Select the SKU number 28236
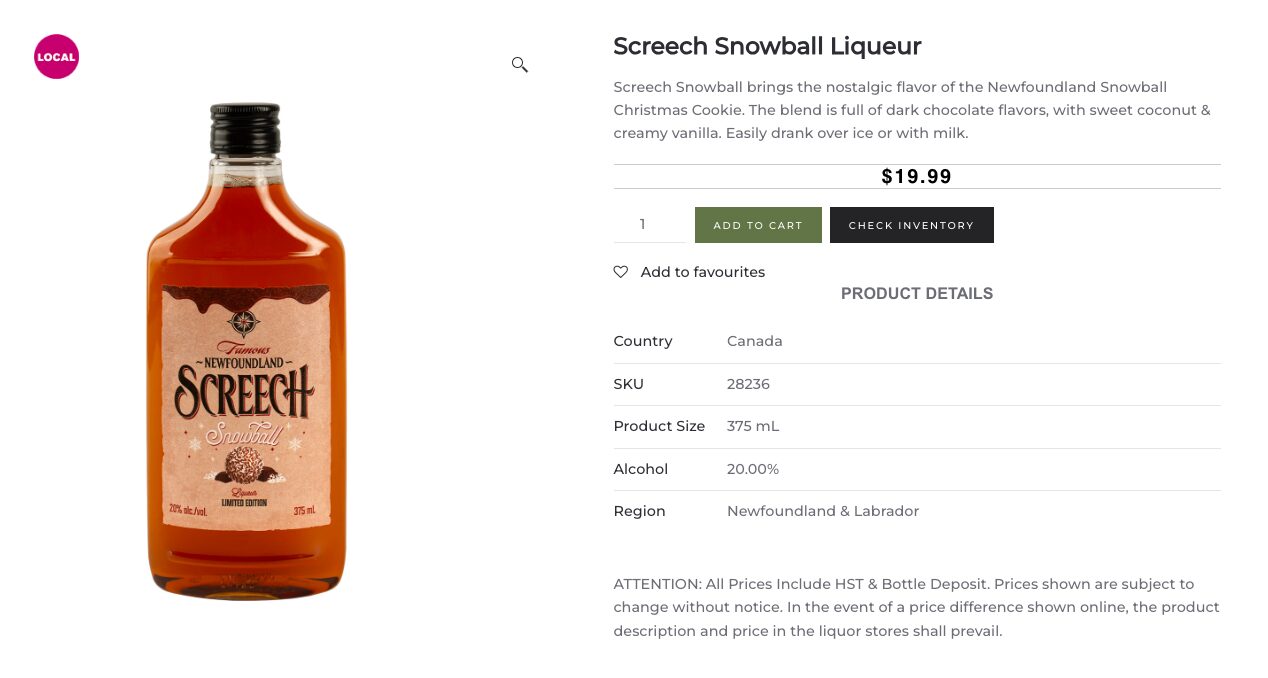The image size is (1268, 678). 748,384
